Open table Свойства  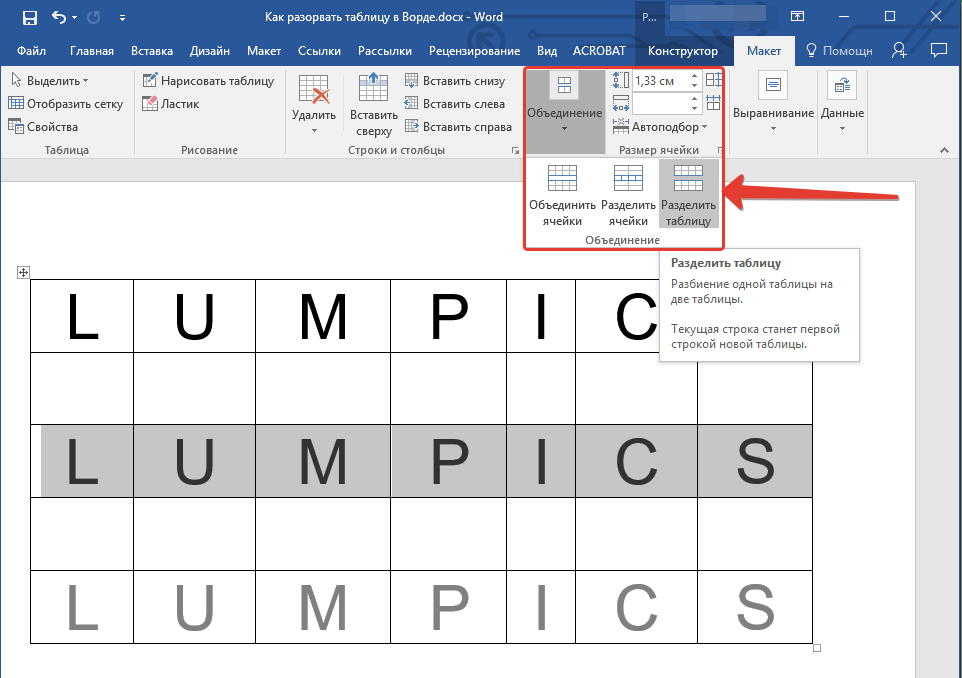coord(43,127)
